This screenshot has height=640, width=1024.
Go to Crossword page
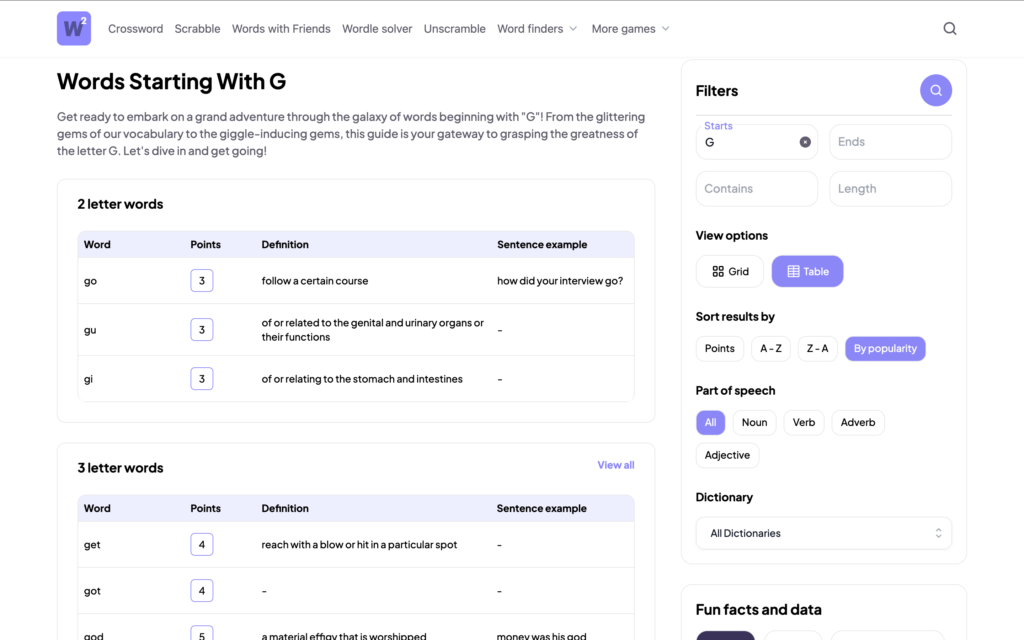tap(135, 29)
